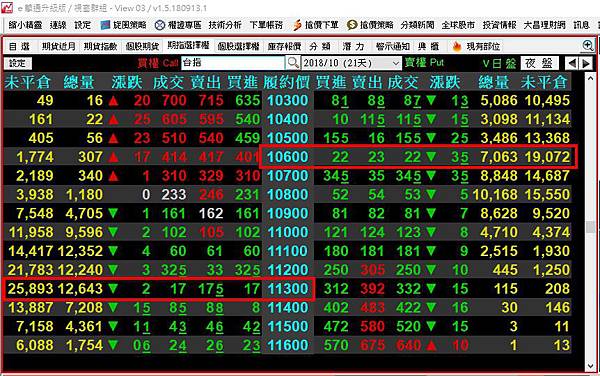Open the 下單帳務 menu
The image size is (600, 376).
(266, 25)
